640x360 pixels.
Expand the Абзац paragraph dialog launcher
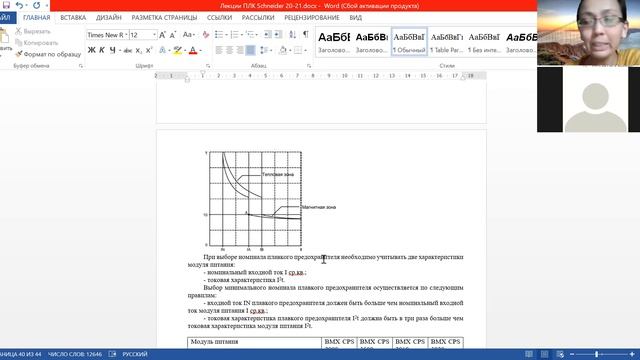pyautogui.click(x=309, y=66)
